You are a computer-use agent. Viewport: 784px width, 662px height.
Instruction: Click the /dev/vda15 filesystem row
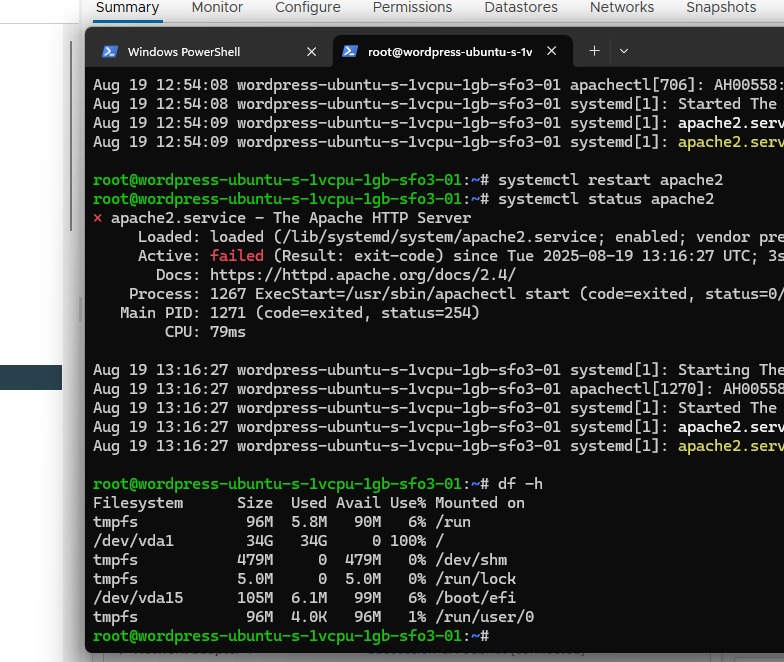(x=304, y=598)
